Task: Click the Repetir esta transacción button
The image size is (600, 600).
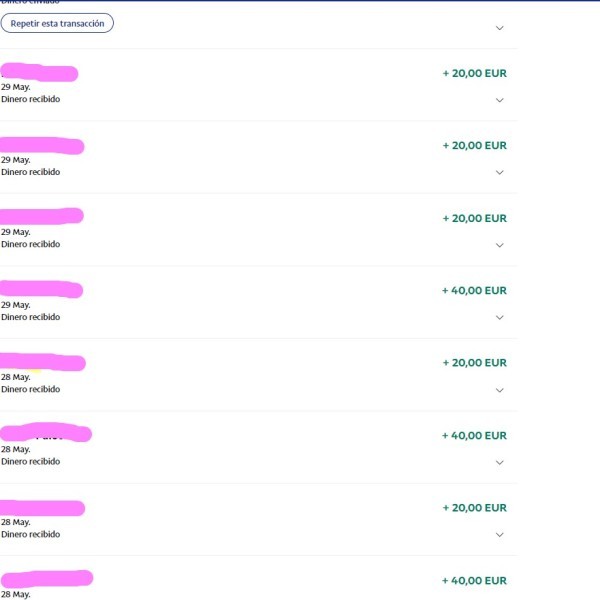Action: click(57, 23)
